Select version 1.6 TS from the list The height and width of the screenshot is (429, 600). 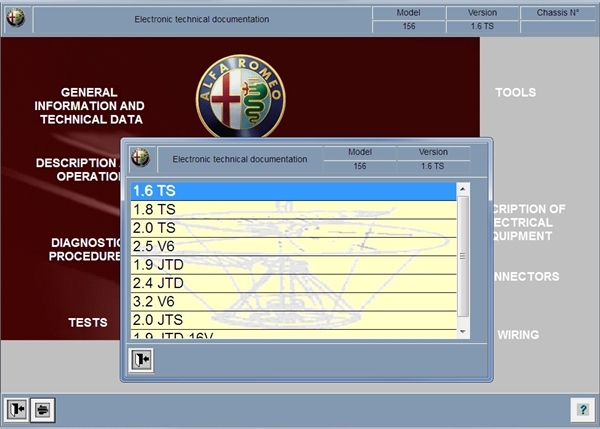click(x=293, y=191)
